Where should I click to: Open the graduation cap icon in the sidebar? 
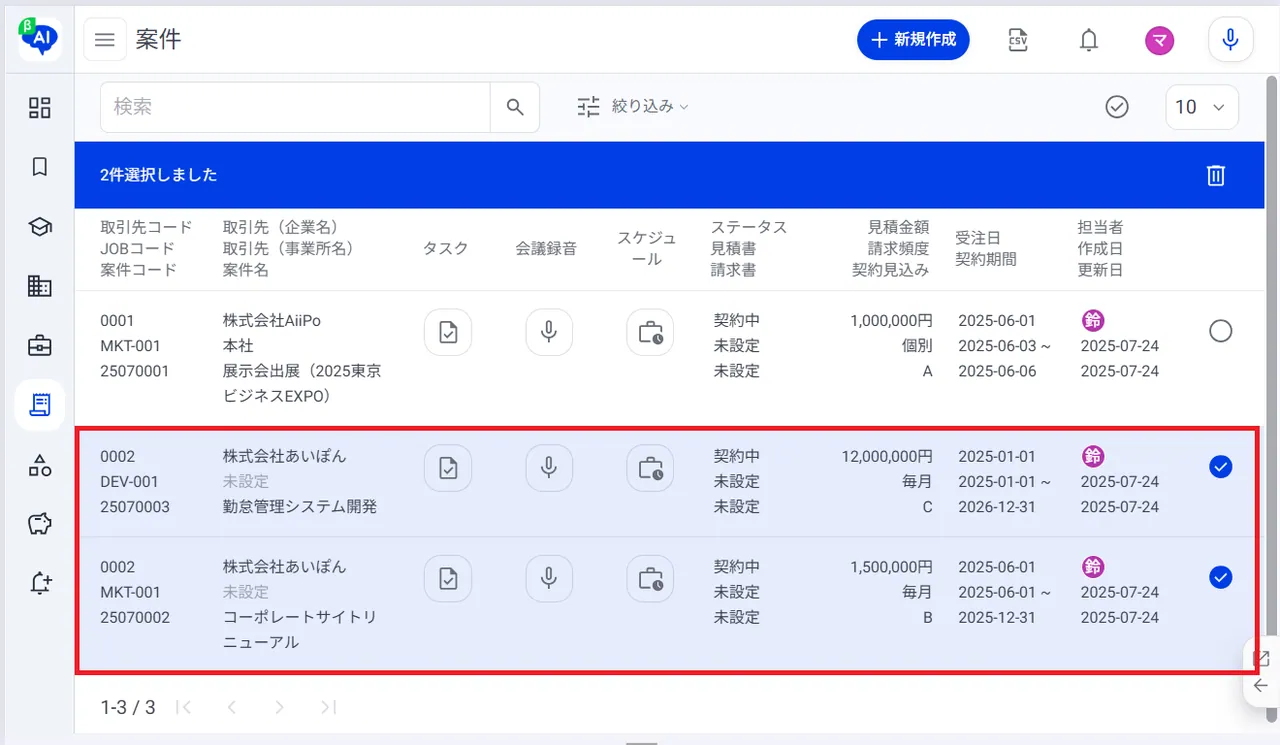click(40, 227)
